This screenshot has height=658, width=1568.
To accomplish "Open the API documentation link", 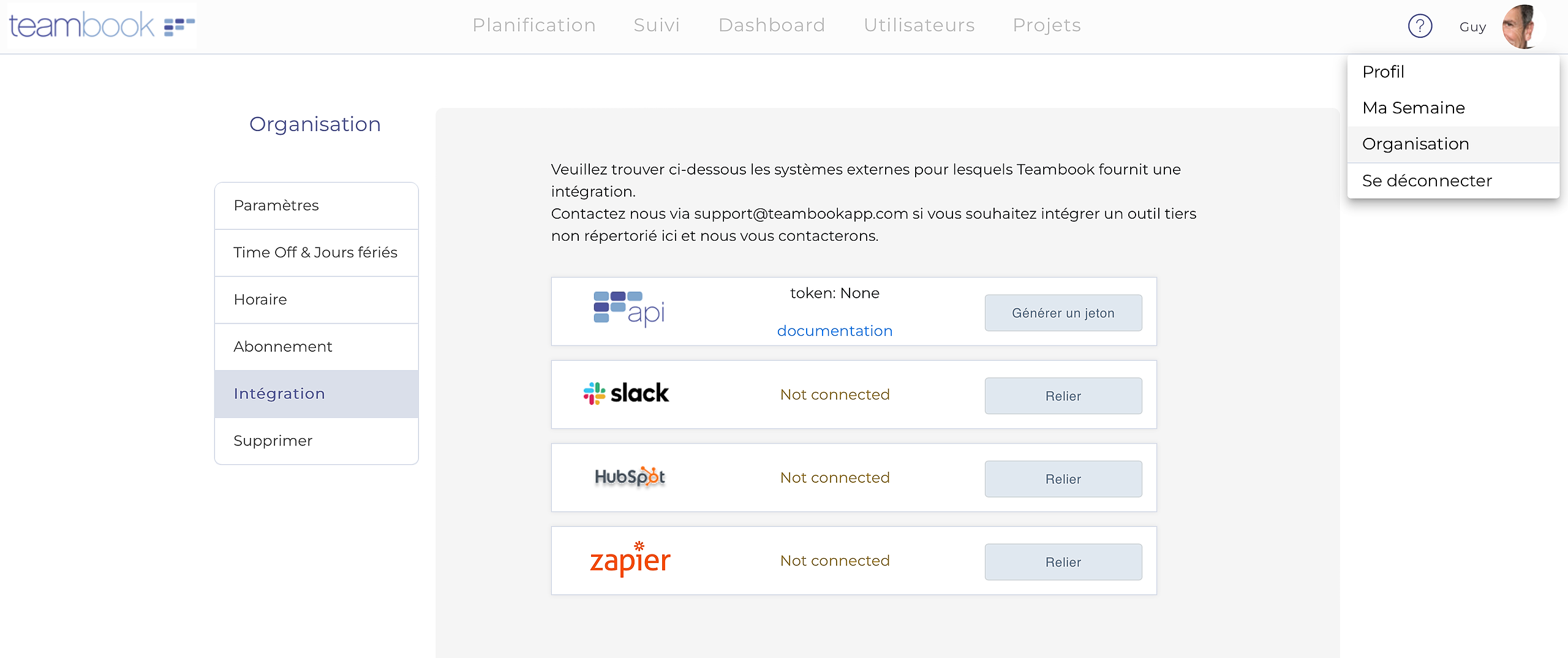I will pos(834,331).
